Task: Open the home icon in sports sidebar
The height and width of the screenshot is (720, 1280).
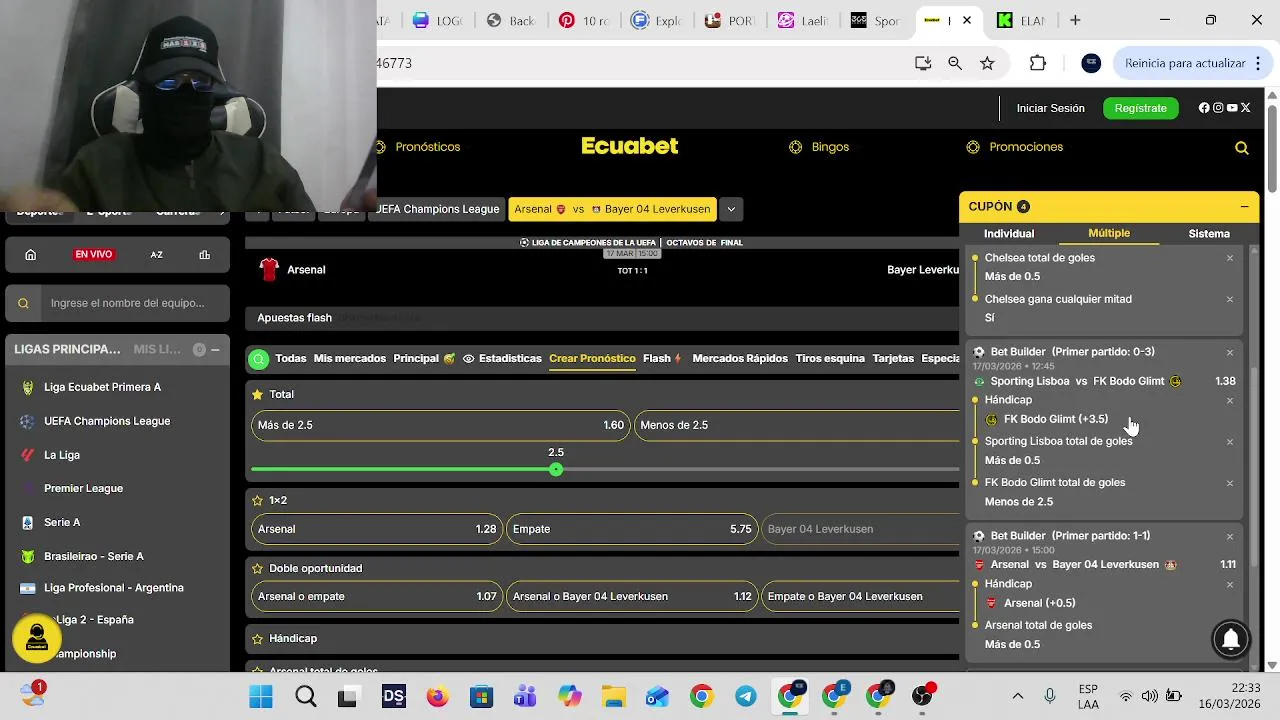Action: point(31,255)
